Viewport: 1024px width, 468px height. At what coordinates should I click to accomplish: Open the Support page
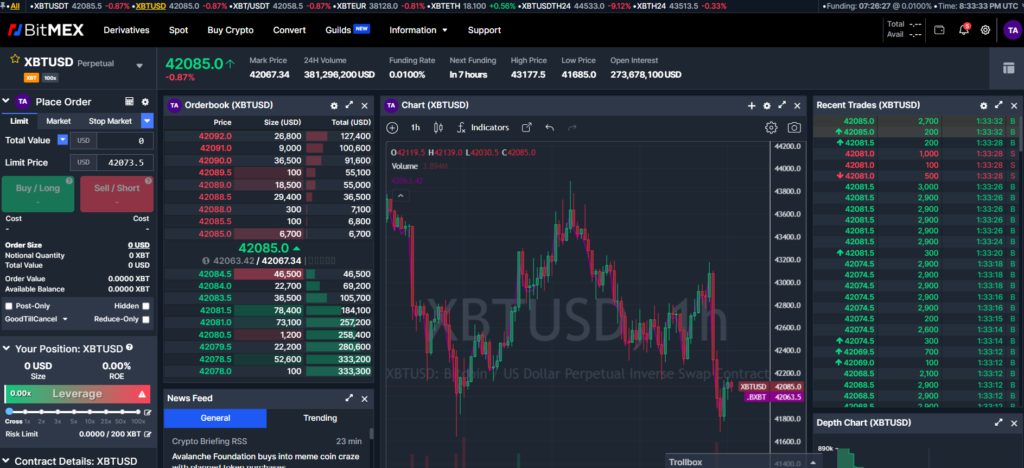pos(485,30)
